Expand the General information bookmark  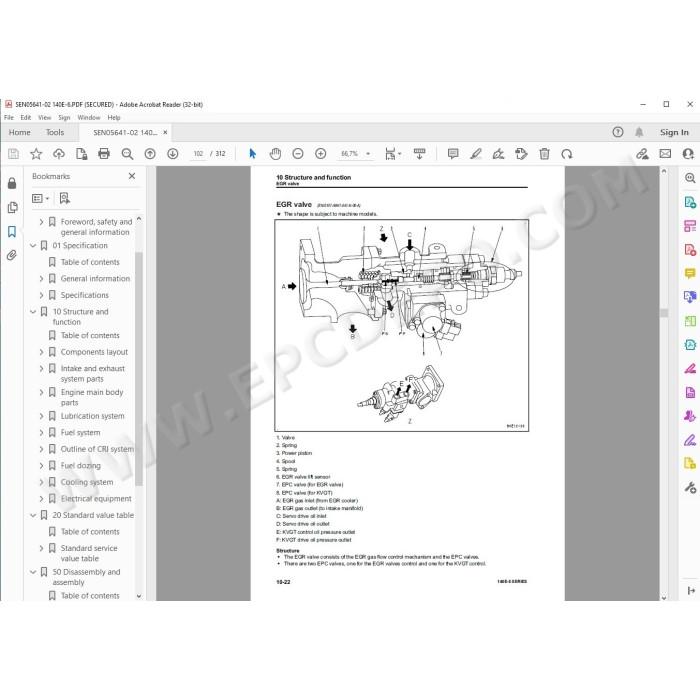point(42,279)
